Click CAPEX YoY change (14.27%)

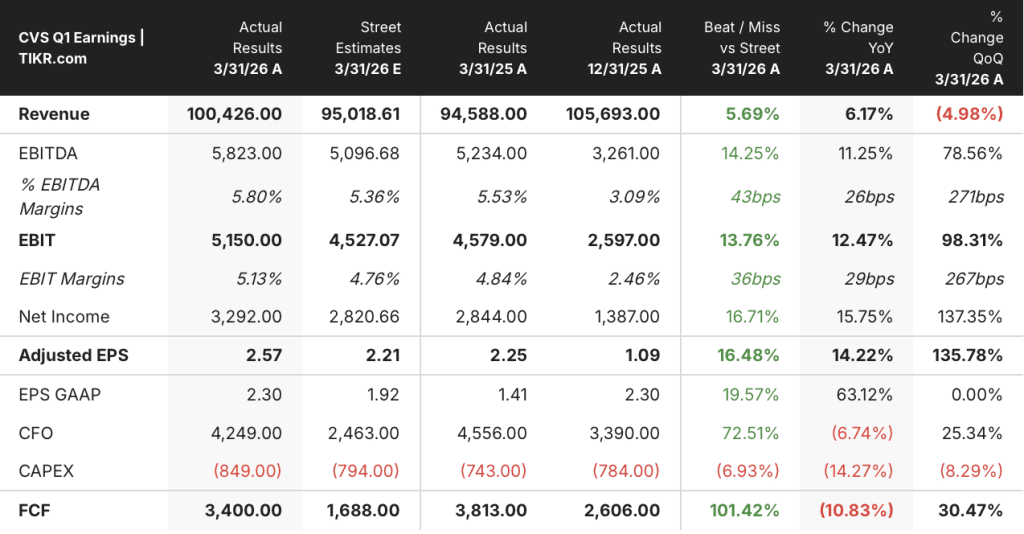858,471
